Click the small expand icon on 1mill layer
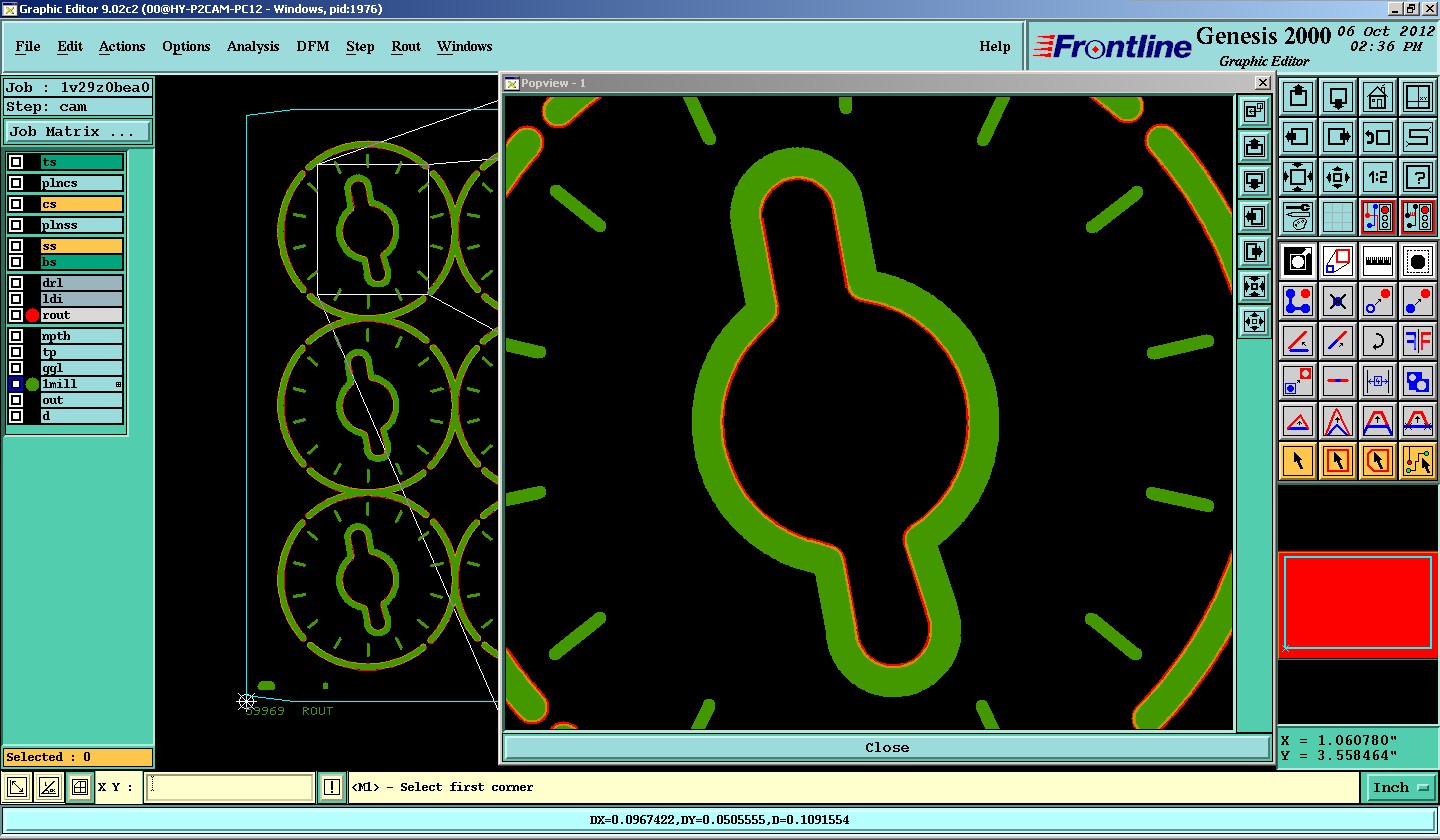This screenshot has width=1440, height=840. click(x=118, y=384)
